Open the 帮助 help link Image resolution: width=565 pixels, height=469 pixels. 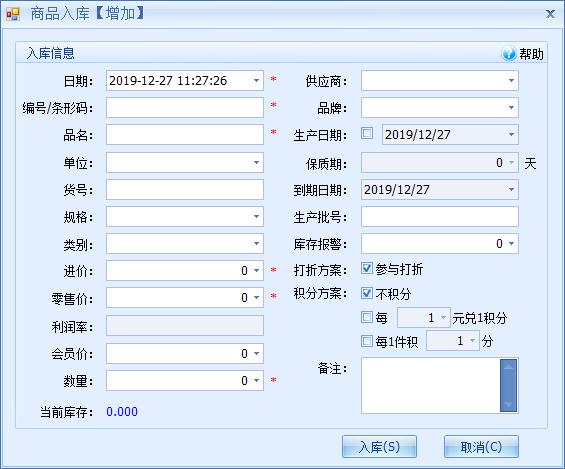coord(531,54)
